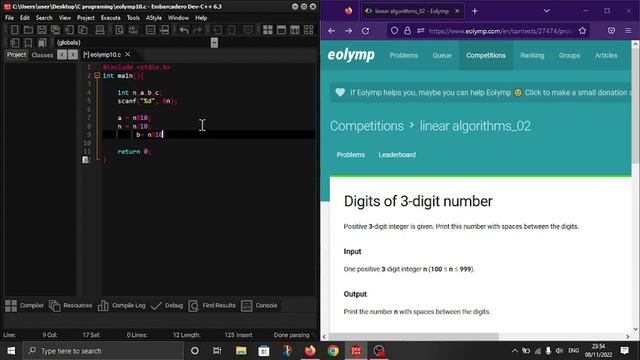Open the Project menu
This screenshot has width=640, height=360.
click(86, 18)
